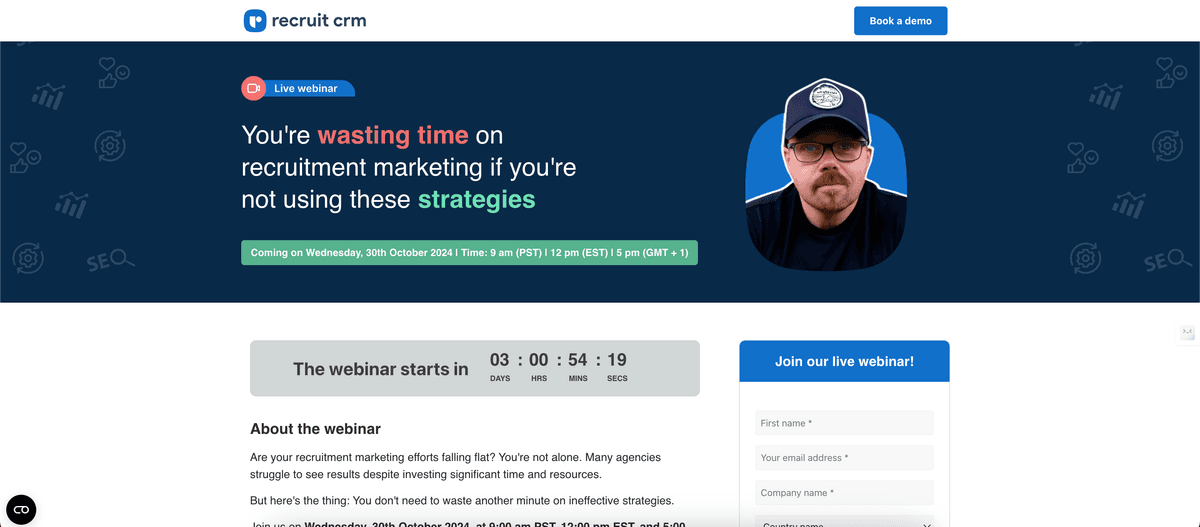
Task: Click the 'Join our live webinar!' form header
Action: point(844,361)
